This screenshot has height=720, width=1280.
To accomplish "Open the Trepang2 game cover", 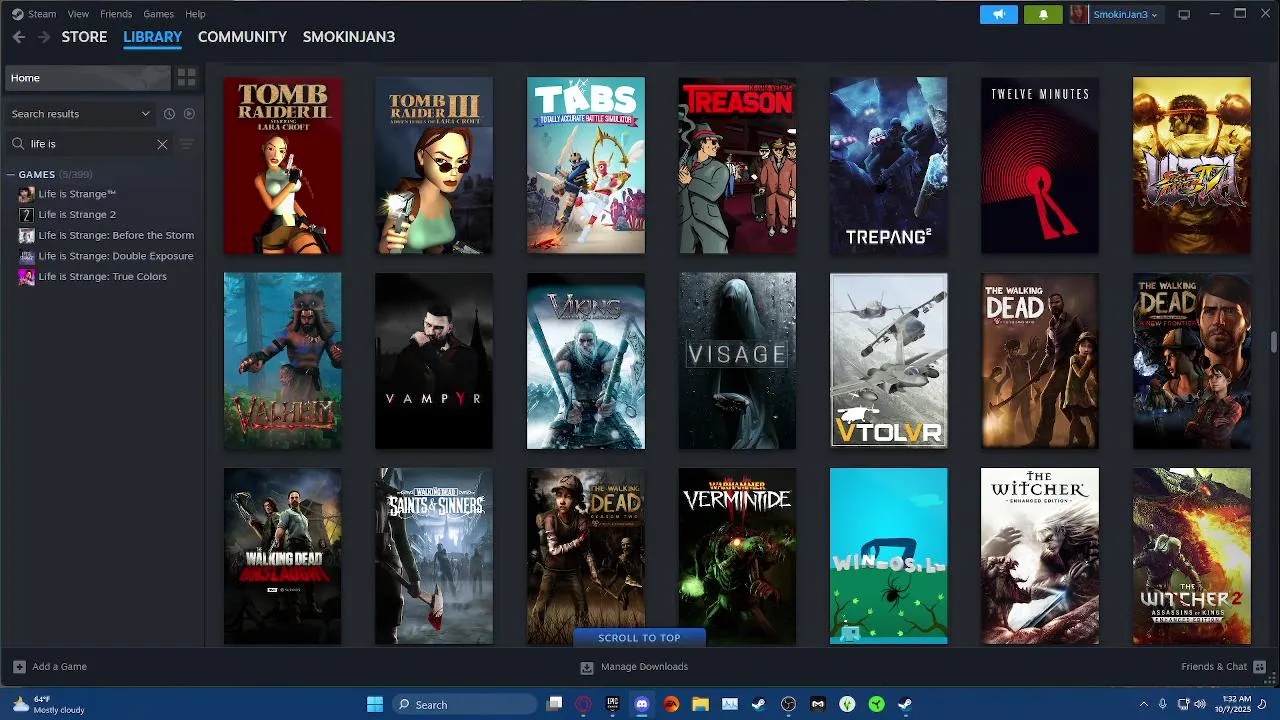I will coord(889,165).
